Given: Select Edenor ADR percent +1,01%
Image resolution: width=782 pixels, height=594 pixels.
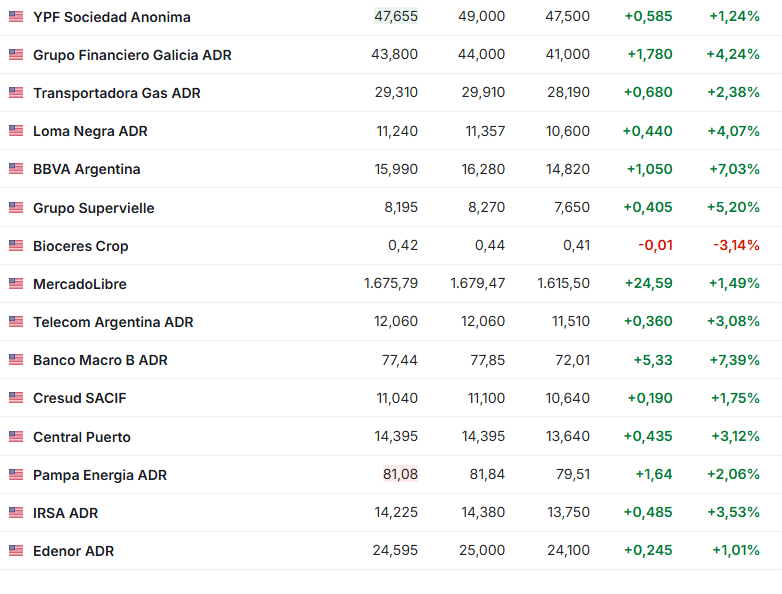Looking at the screenshot, I should (736, 550).
